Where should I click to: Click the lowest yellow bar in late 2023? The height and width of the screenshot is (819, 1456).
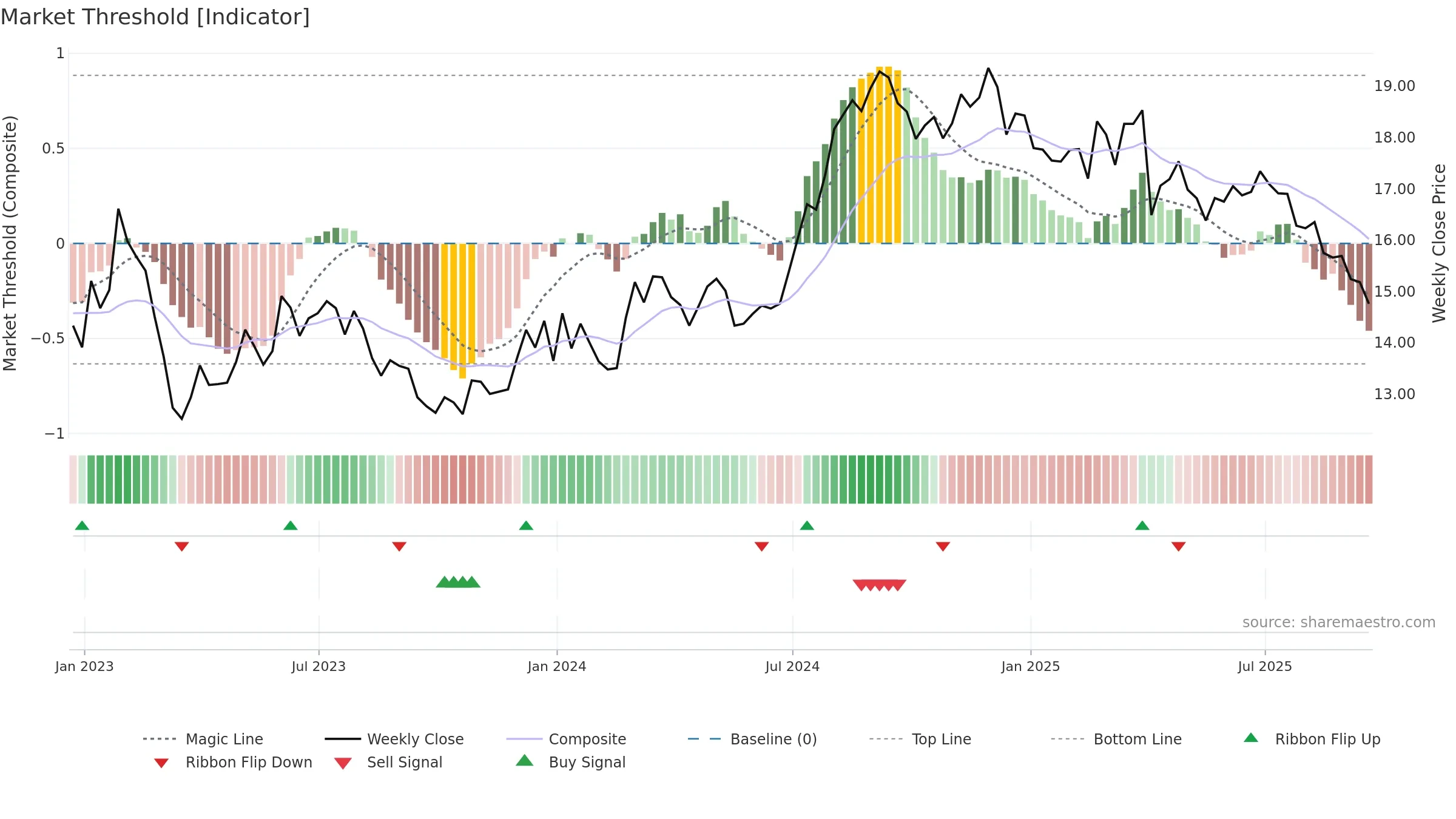[x=463, y=311]
